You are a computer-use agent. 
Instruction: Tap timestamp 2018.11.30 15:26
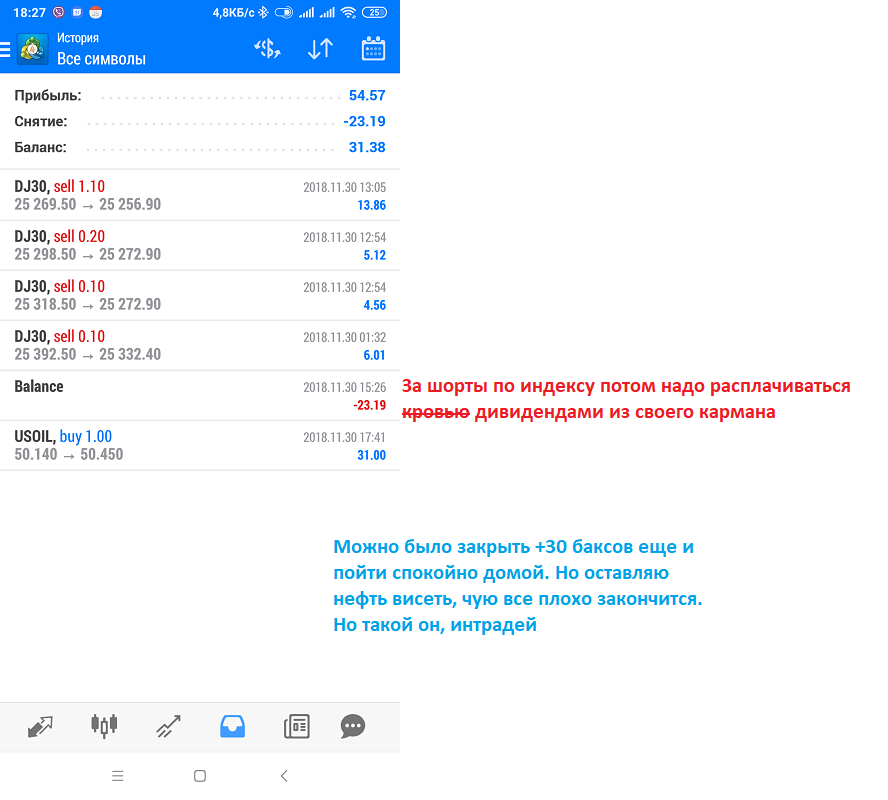[344, 387]
